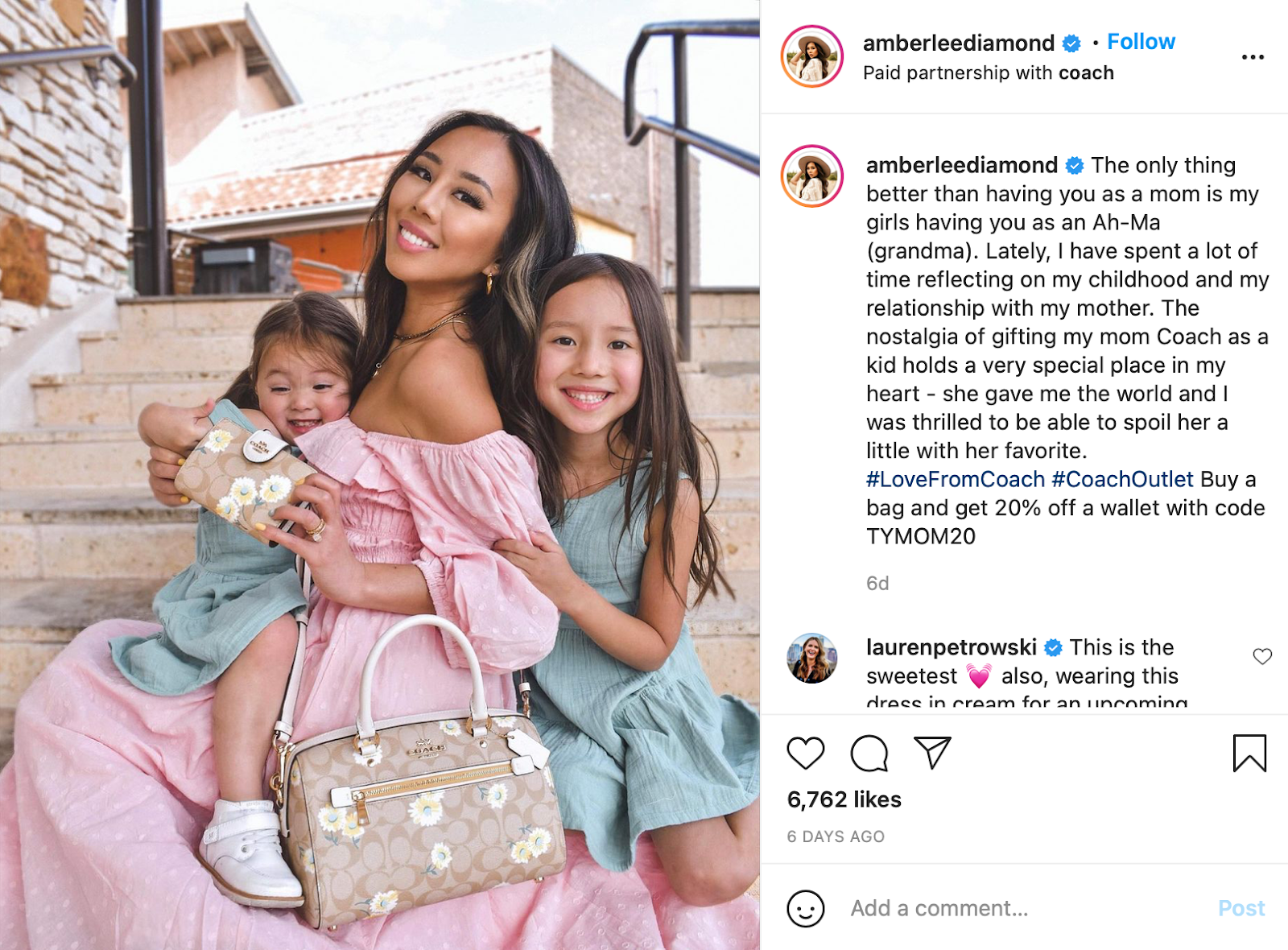
Task: View the 6,762 likes list
Action: coord(844,799)
